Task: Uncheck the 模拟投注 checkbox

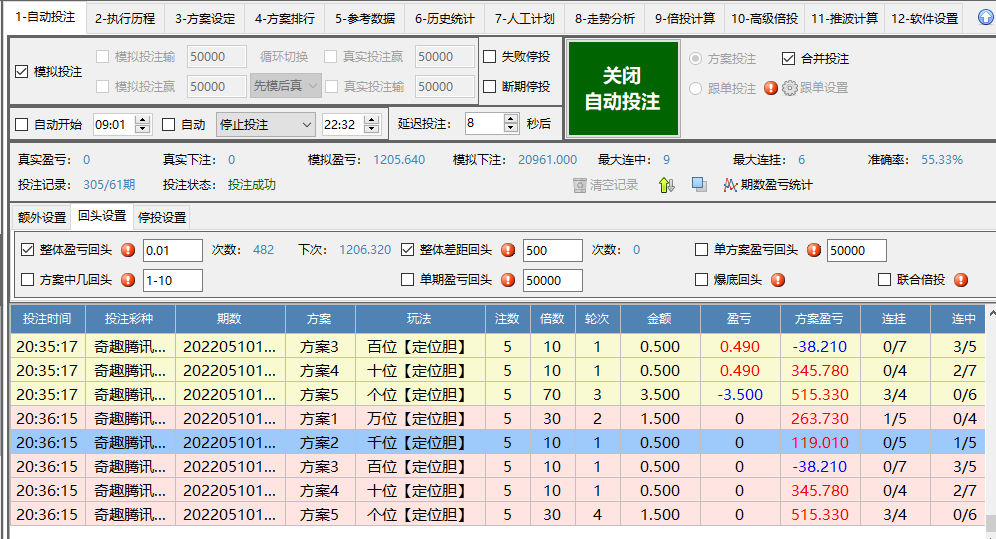Action: [22, 72]
